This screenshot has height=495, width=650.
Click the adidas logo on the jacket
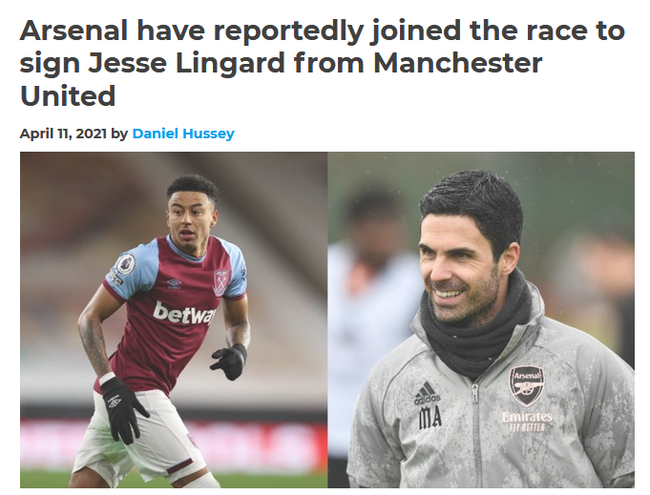click(x=426, y=393)
